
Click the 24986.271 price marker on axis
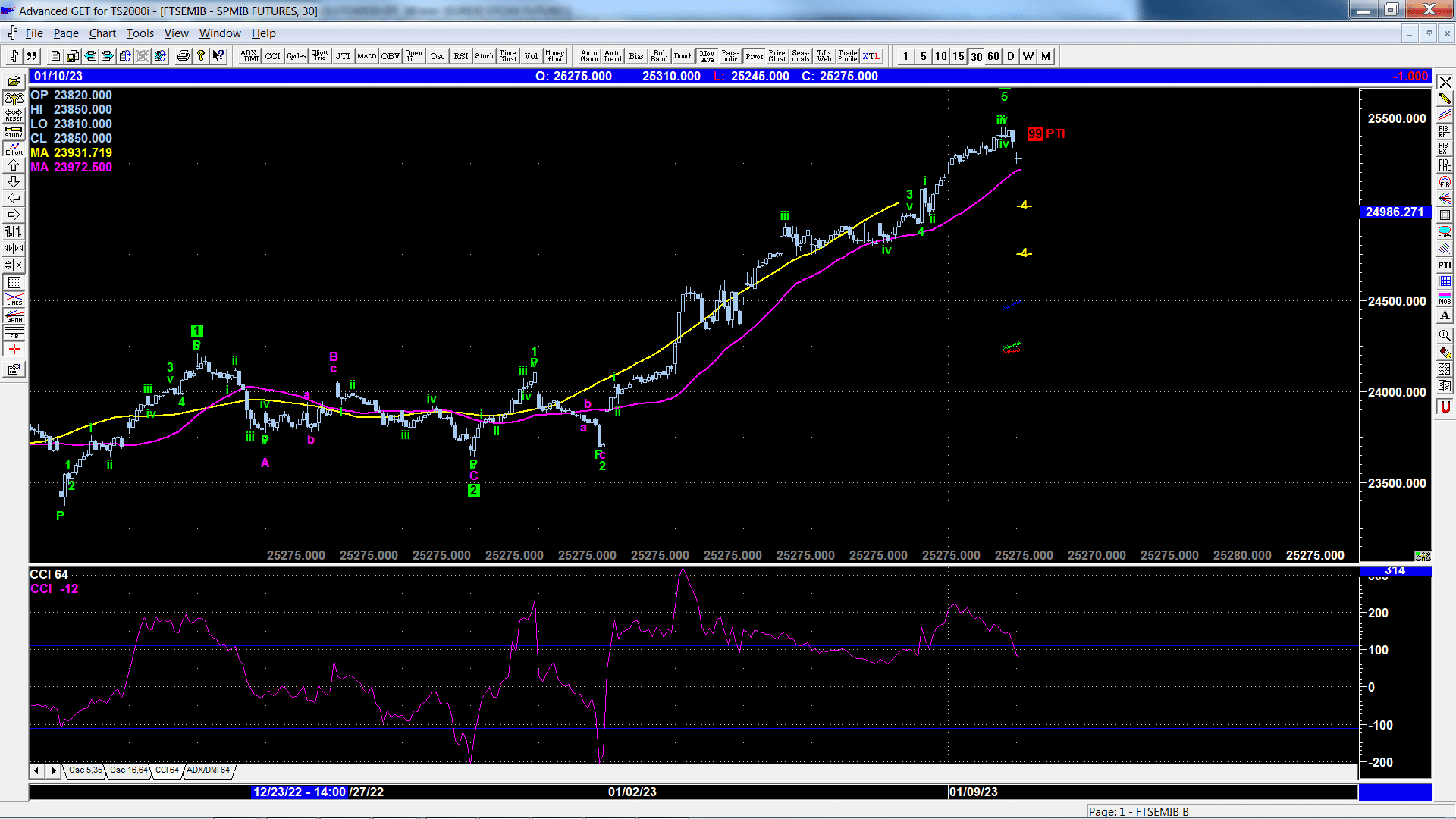1395,212
